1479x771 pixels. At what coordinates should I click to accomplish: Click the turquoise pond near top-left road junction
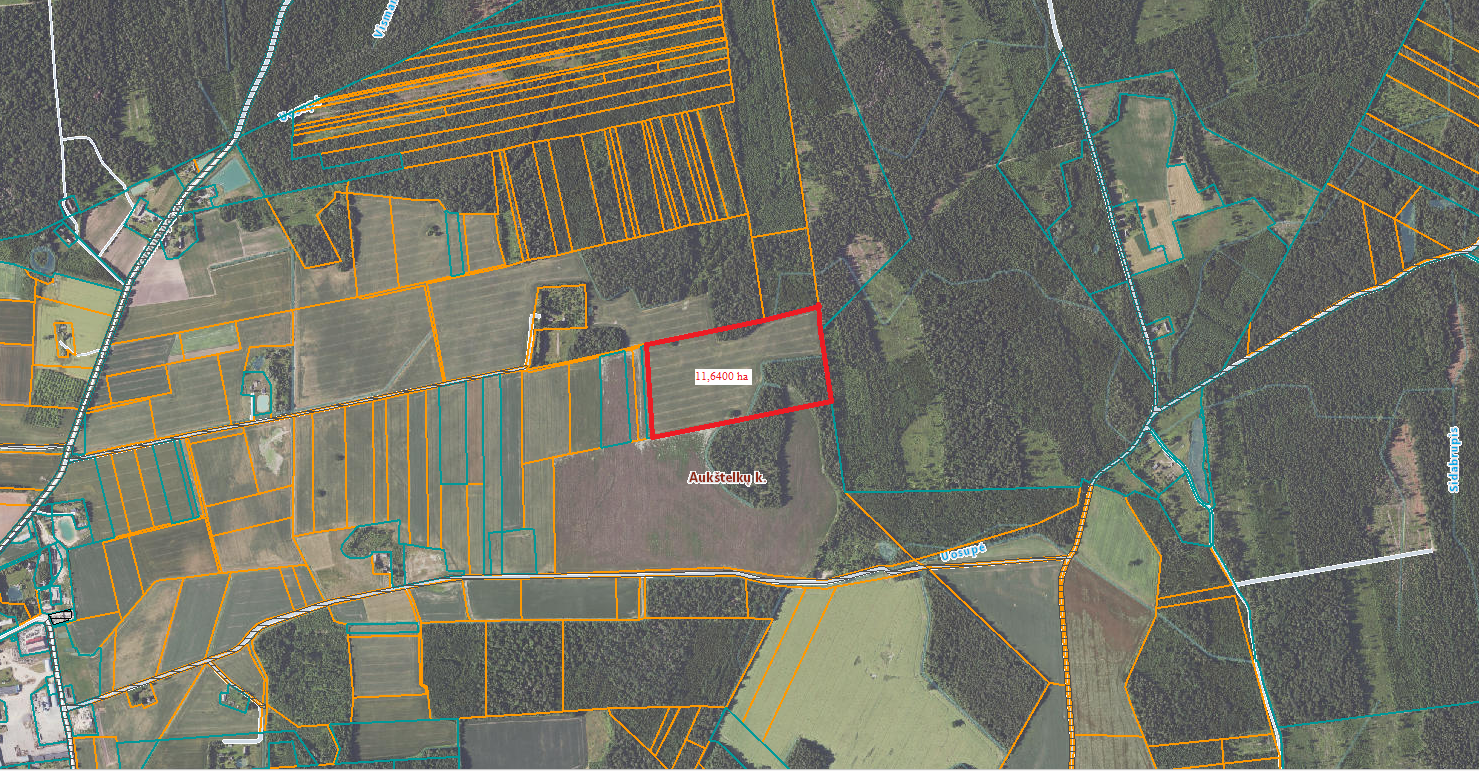231,177
